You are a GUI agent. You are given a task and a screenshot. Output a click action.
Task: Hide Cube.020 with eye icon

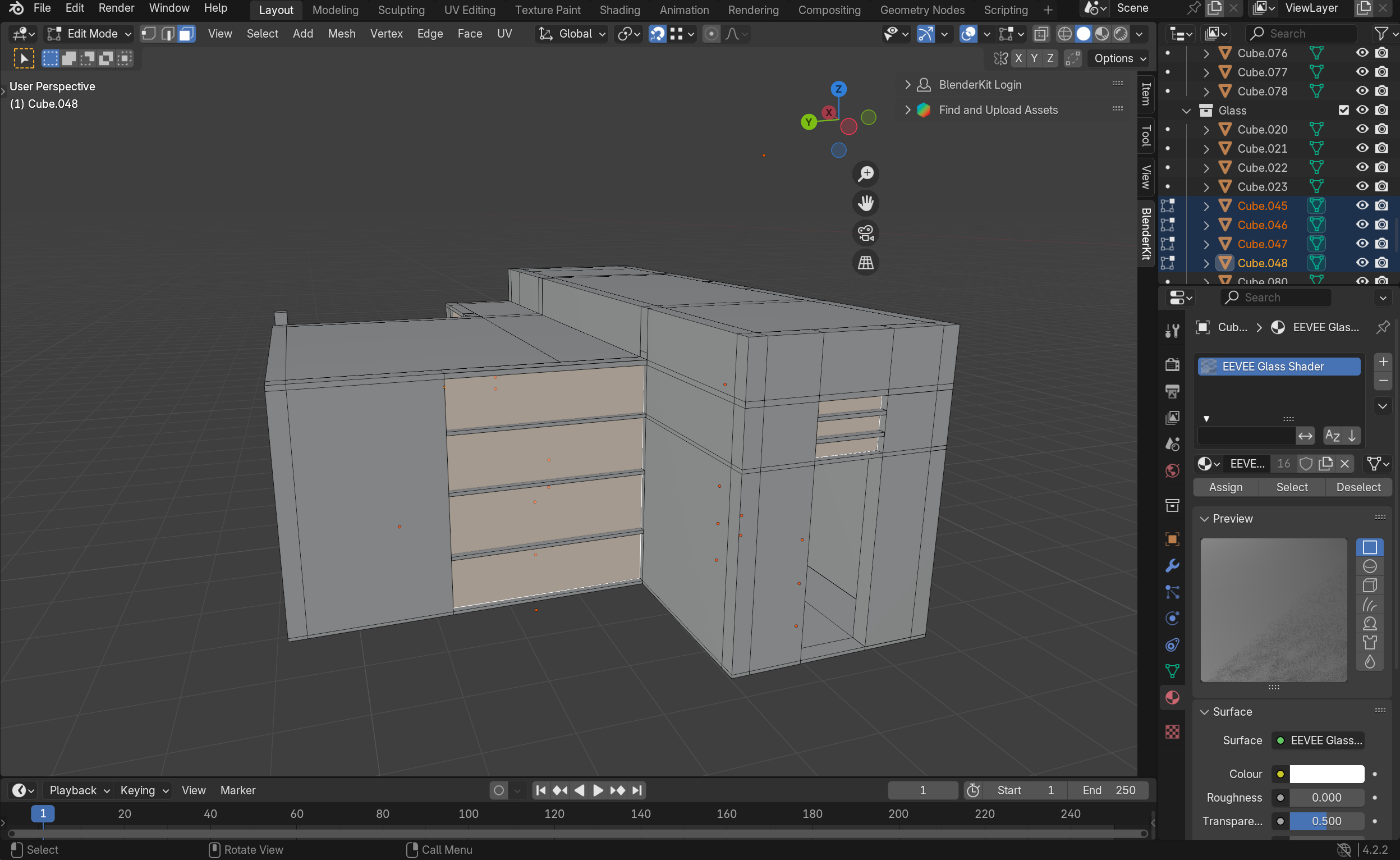[1362, 129]
